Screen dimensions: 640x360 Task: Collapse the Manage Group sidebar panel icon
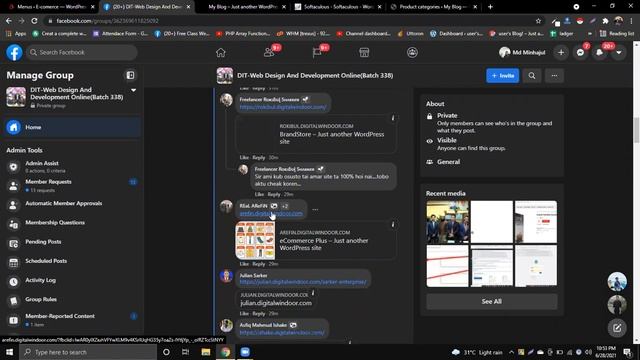(130, 76)
